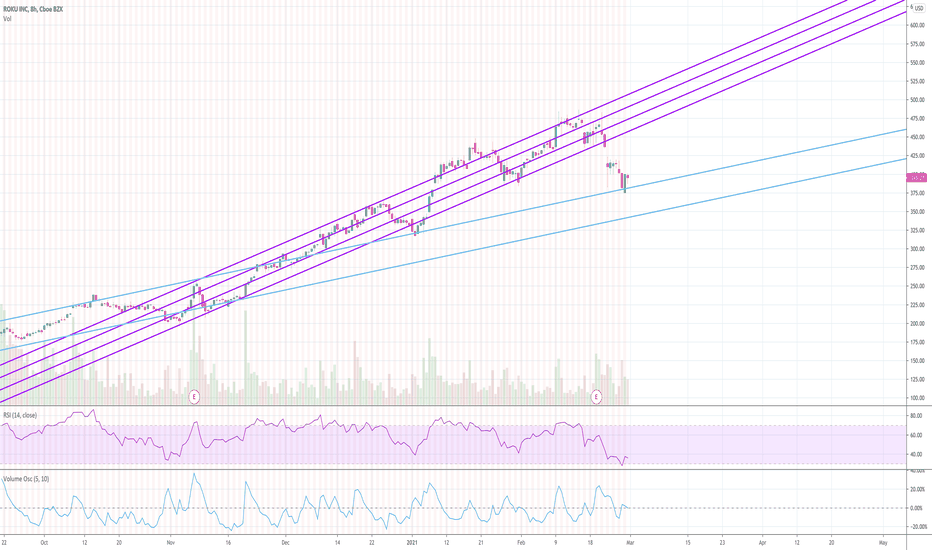Click the 2021 label on time axis
Viewport: 932px width, 550px height.
pyautogui.click(x=413, y=542)
